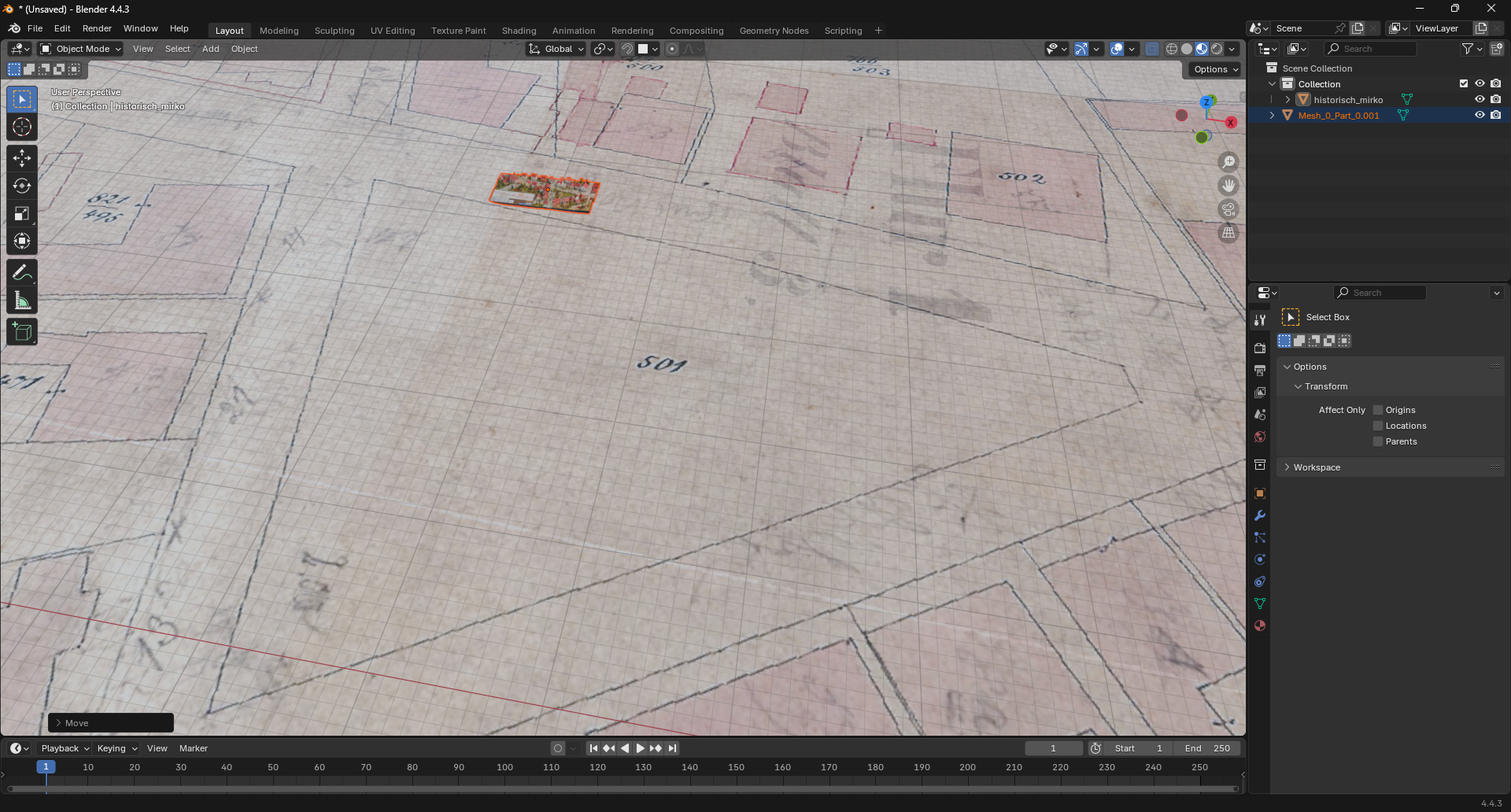Switch to the Sculpting workspace tab

[x=334, y=31]
